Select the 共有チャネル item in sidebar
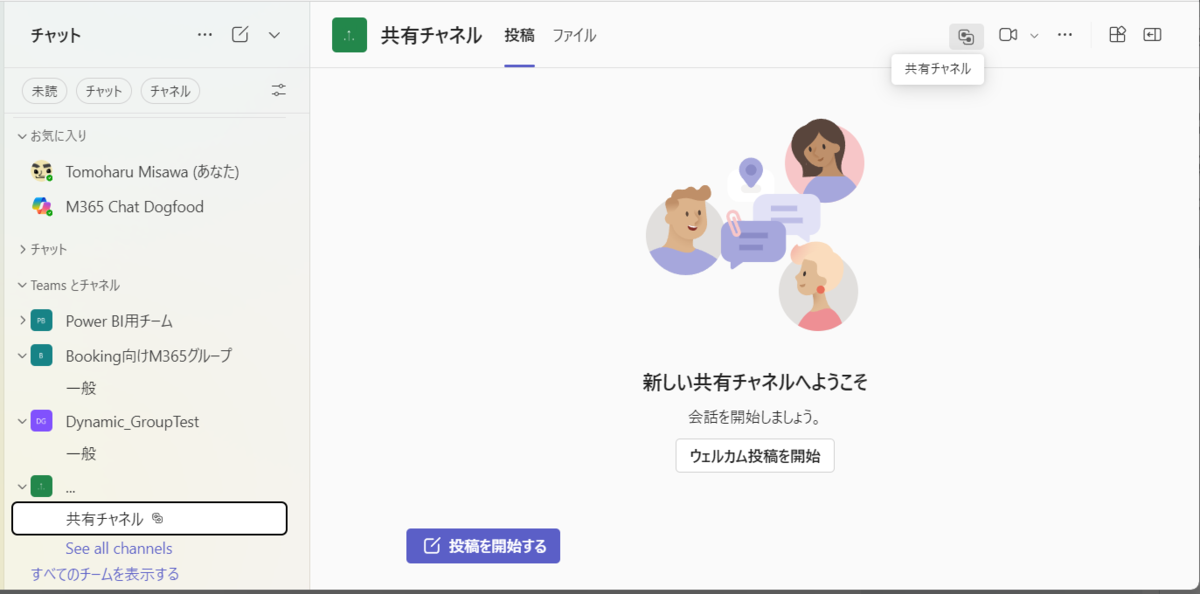The image size is (1200, 594). 149,519
